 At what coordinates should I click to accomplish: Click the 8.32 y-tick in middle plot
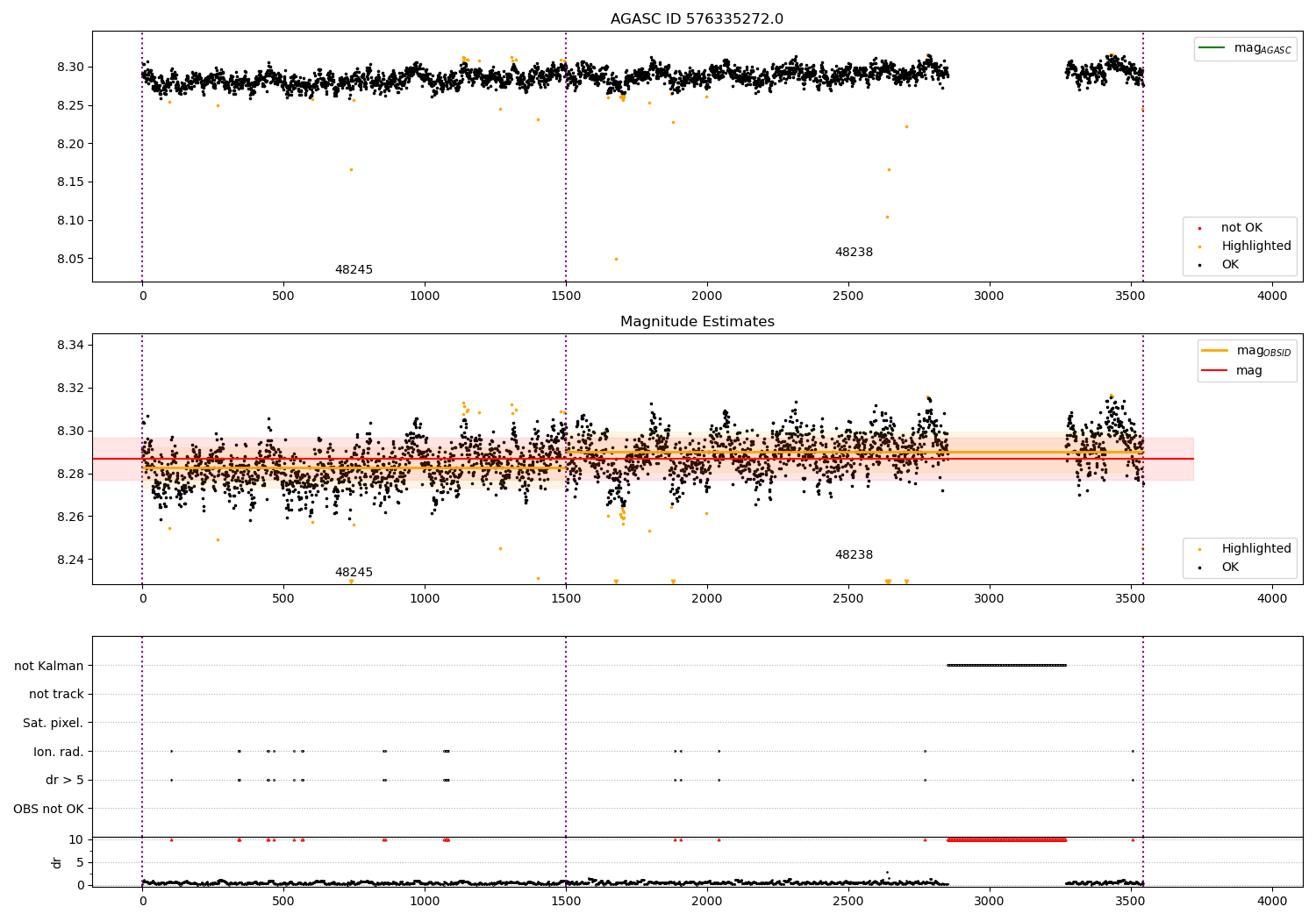[x=70, y=388]
